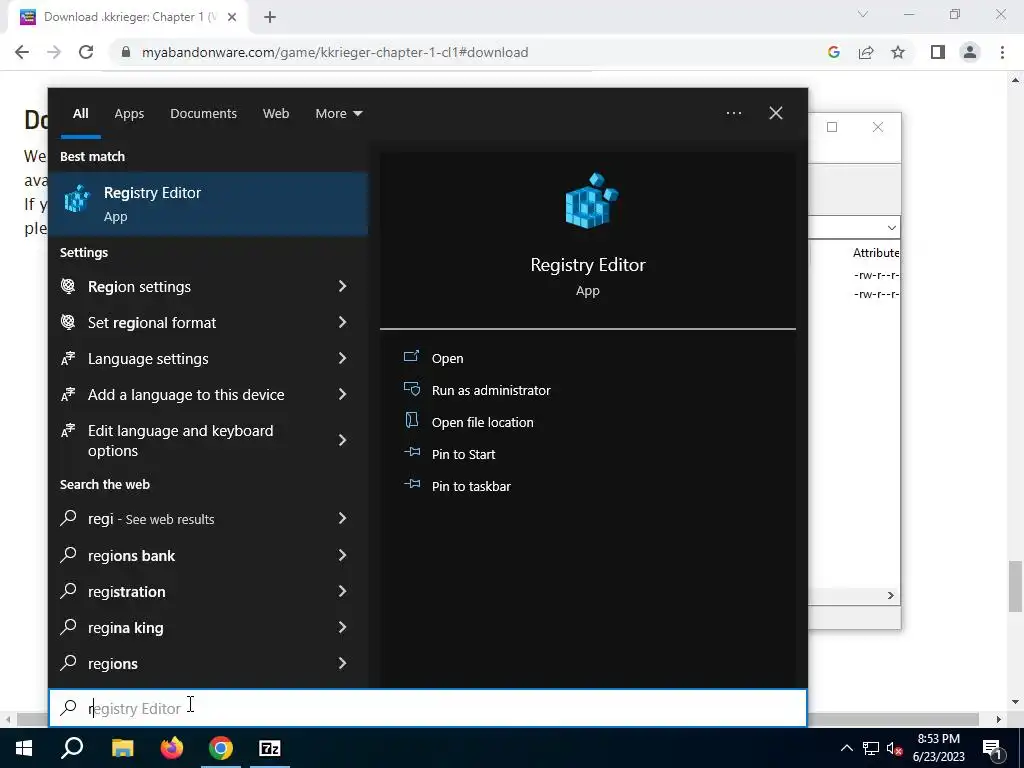This screenshot has height=768, width=1024.
Task: Open Firefox from the taskbar
Action: (x=172, y=748)
